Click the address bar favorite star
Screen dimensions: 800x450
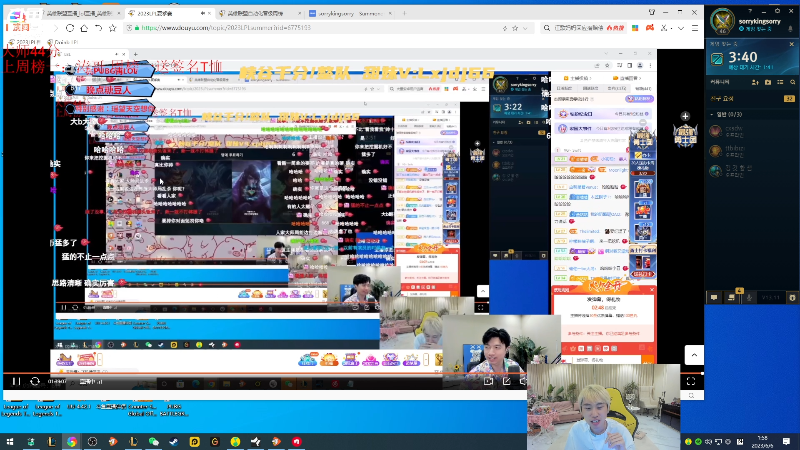[515, 28]
